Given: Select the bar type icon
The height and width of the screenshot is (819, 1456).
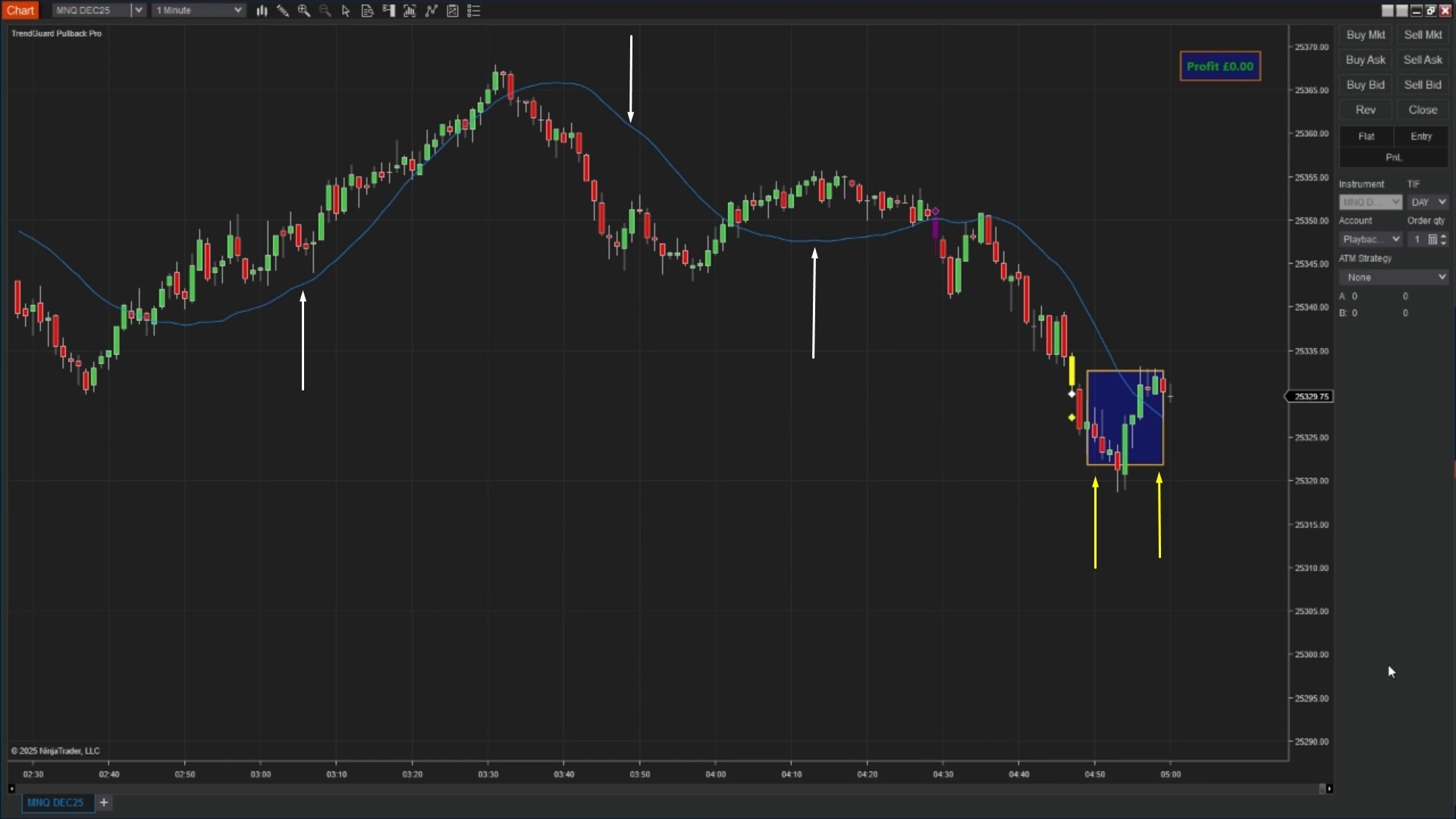Looking at the screenshot, I should tap(262, 11).
